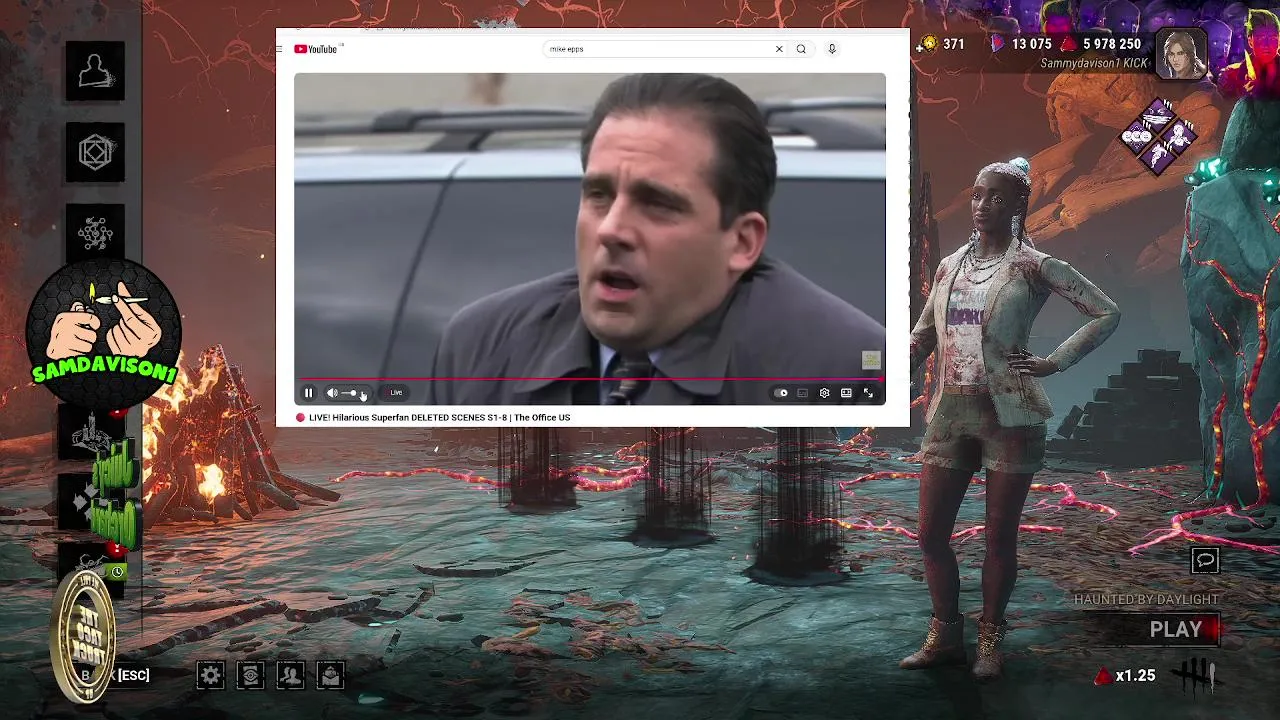Open the game settings gear icon
Viewport: 1280px width, 720px height.
click(210, 675)
